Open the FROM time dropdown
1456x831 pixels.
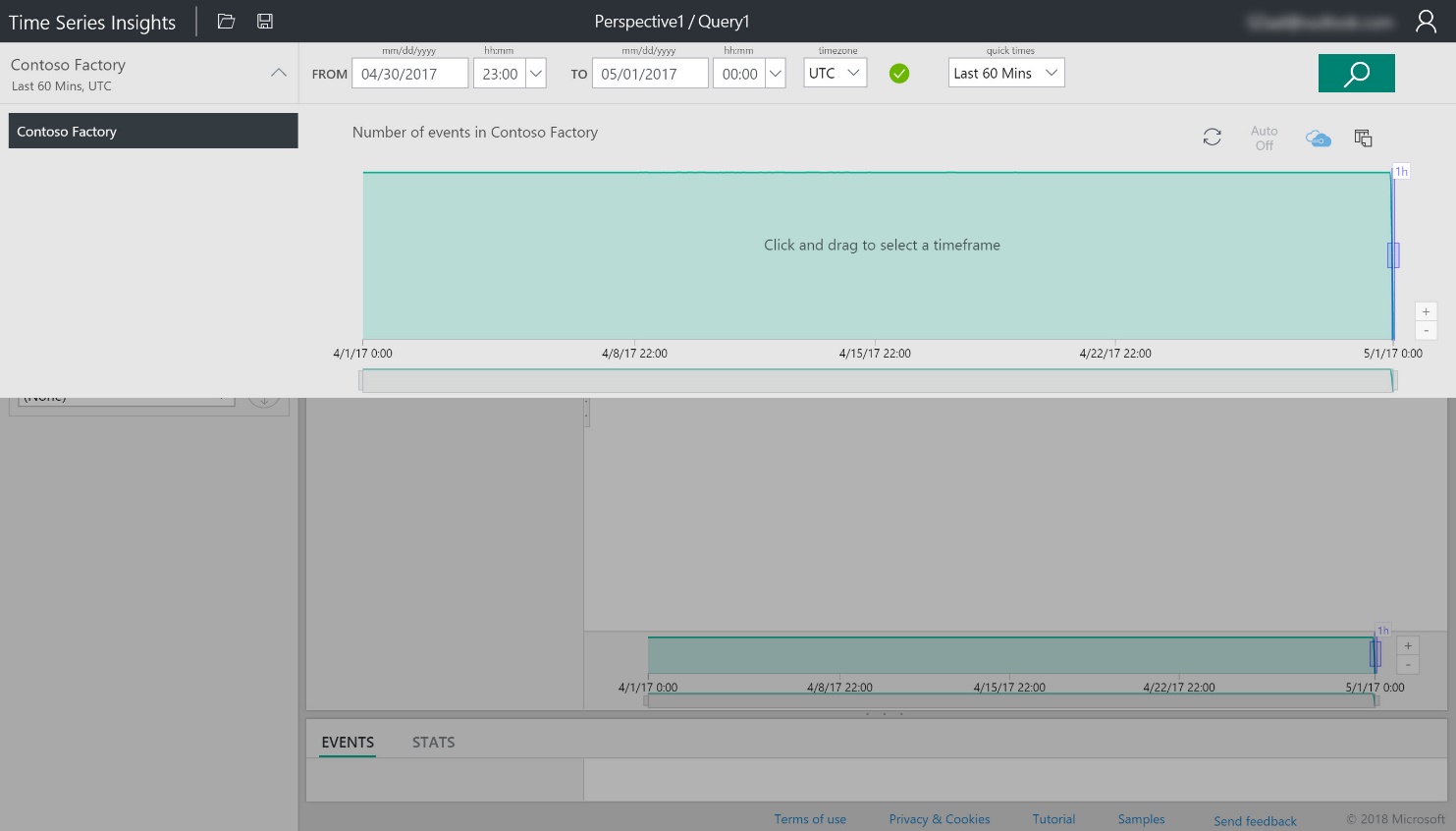click(x=536, y=74)
